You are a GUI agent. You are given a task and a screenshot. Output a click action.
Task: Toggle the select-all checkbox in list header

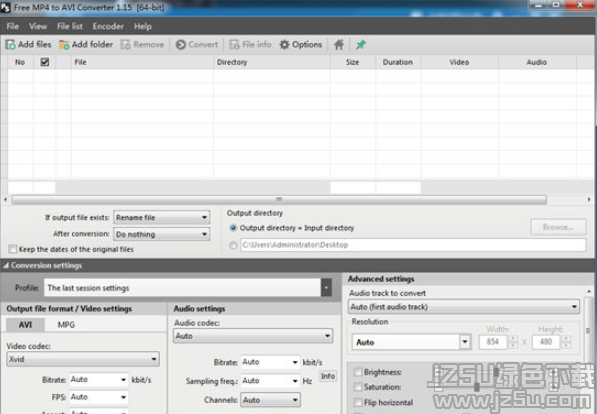45,62
